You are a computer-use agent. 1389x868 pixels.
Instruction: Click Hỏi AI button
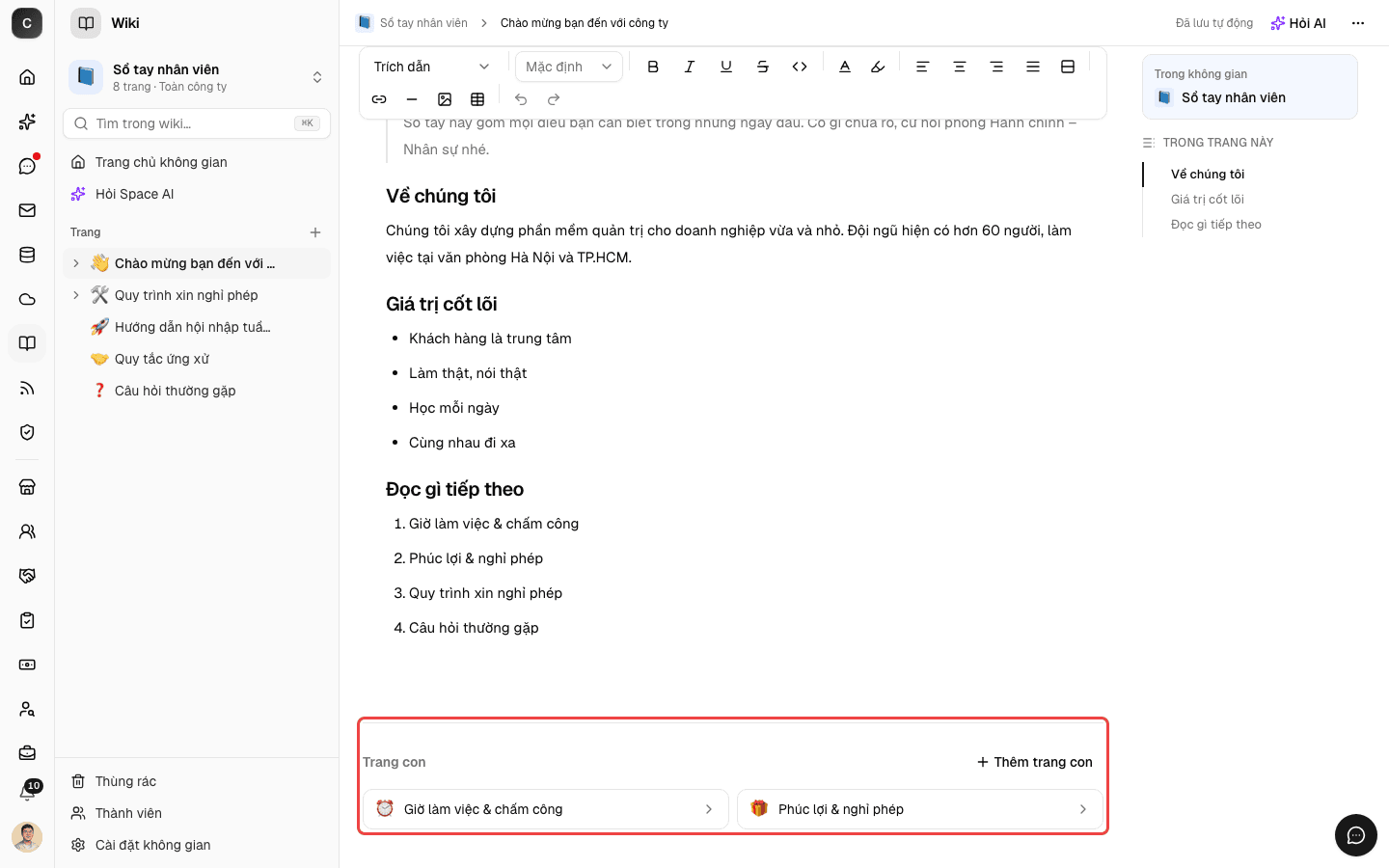(x=1298, y=23)
